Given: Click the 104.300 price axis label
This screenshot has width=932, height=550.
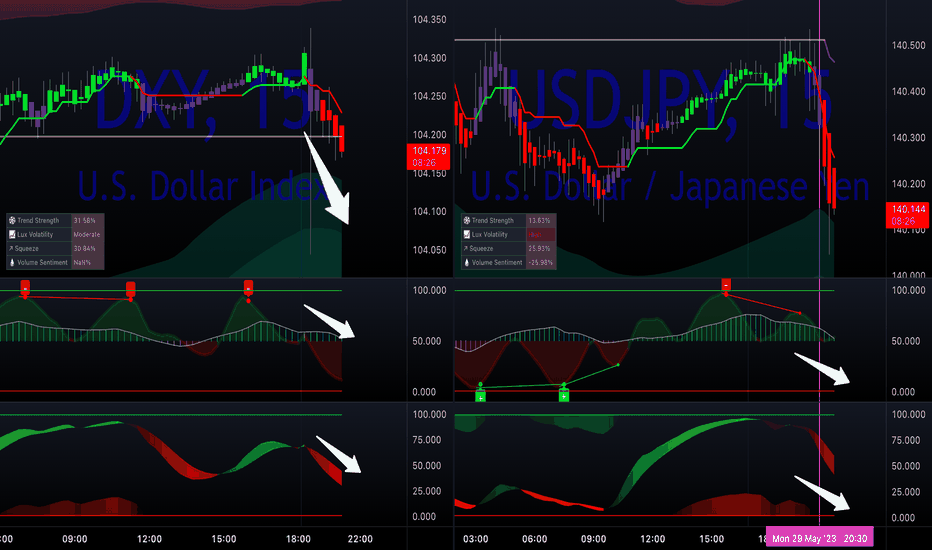Looking at the screenshot, I should pos(429,58).
